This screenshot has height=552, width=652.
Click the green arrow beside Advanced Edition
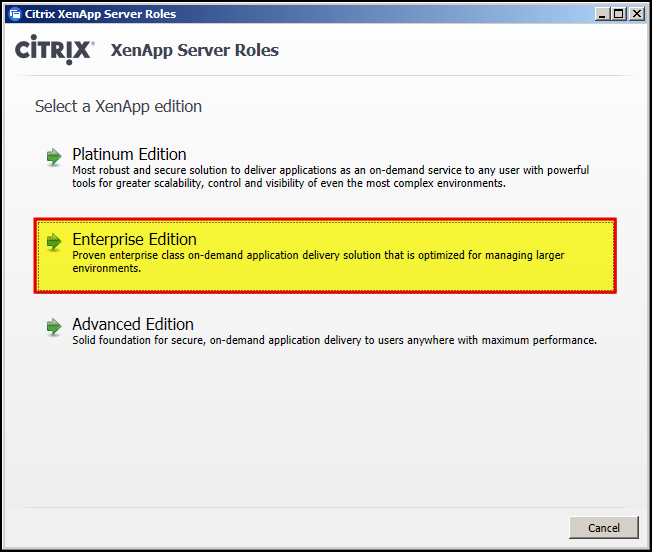[x=54, y=326]
